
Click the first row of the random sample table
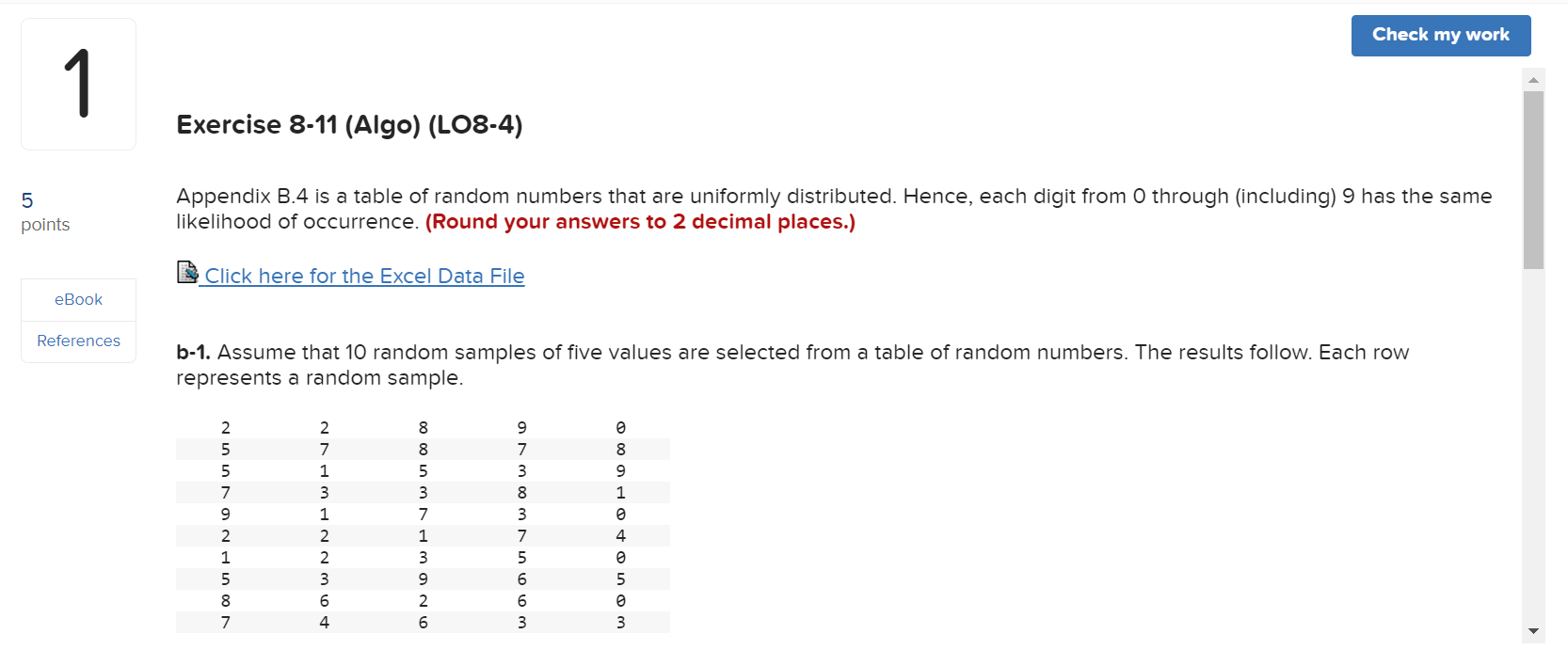pos(423,427)
